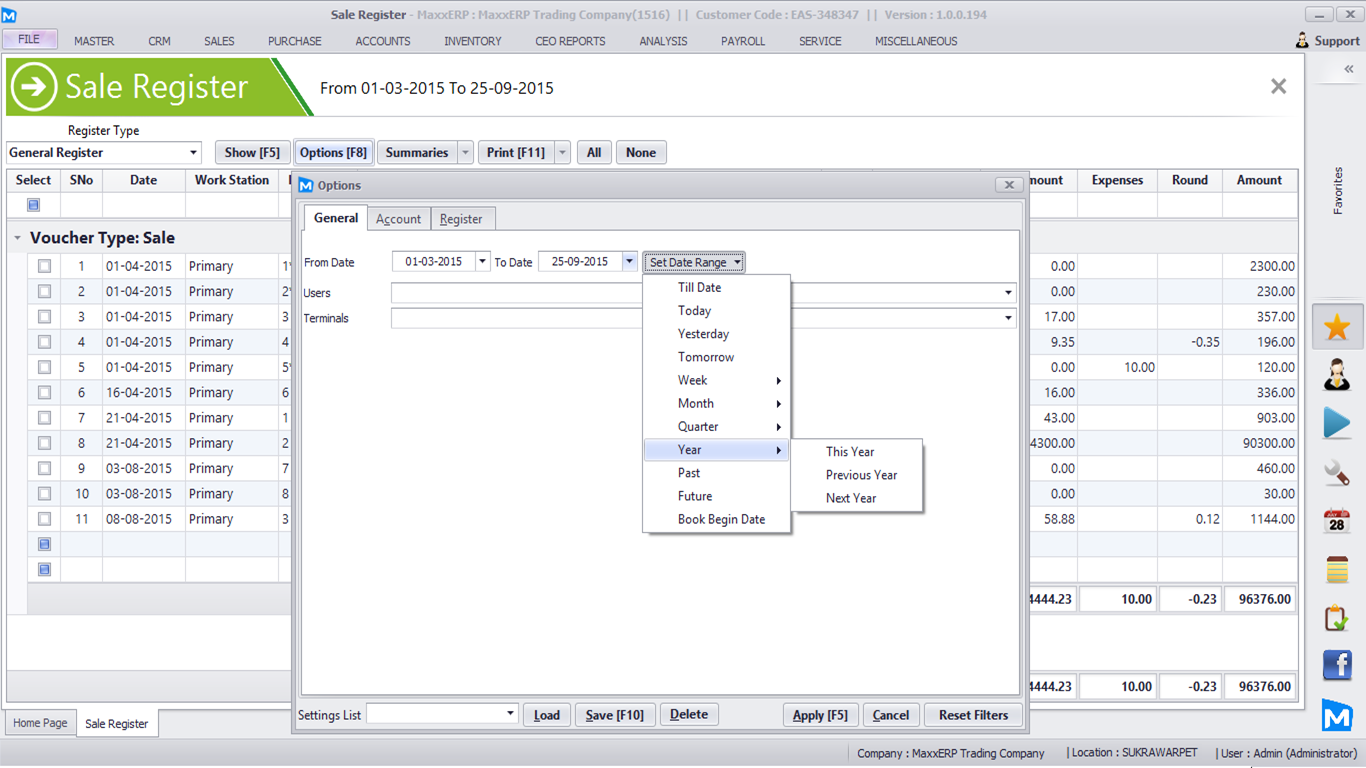This screenshot has width=1366, height=768.
Task: Open the wrench tools sidebar icon
Action: (1336, 472)
